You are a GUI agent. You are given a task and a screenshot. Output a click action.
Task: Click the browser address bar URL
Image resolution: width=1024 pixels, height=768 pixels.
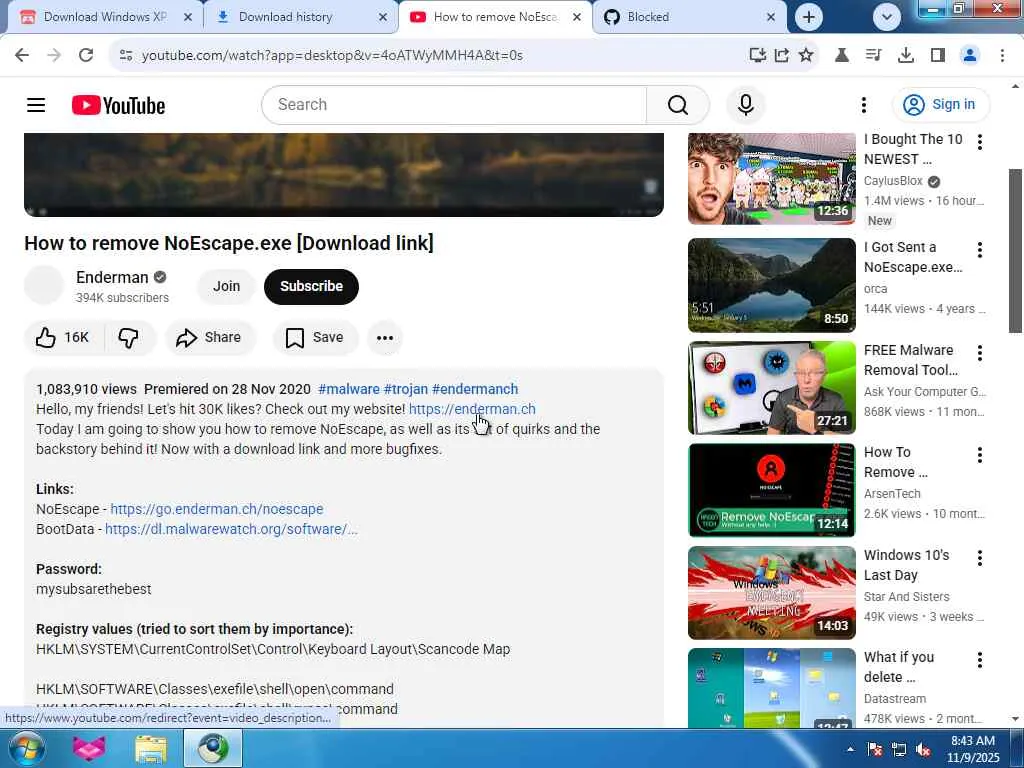[332, 56]
